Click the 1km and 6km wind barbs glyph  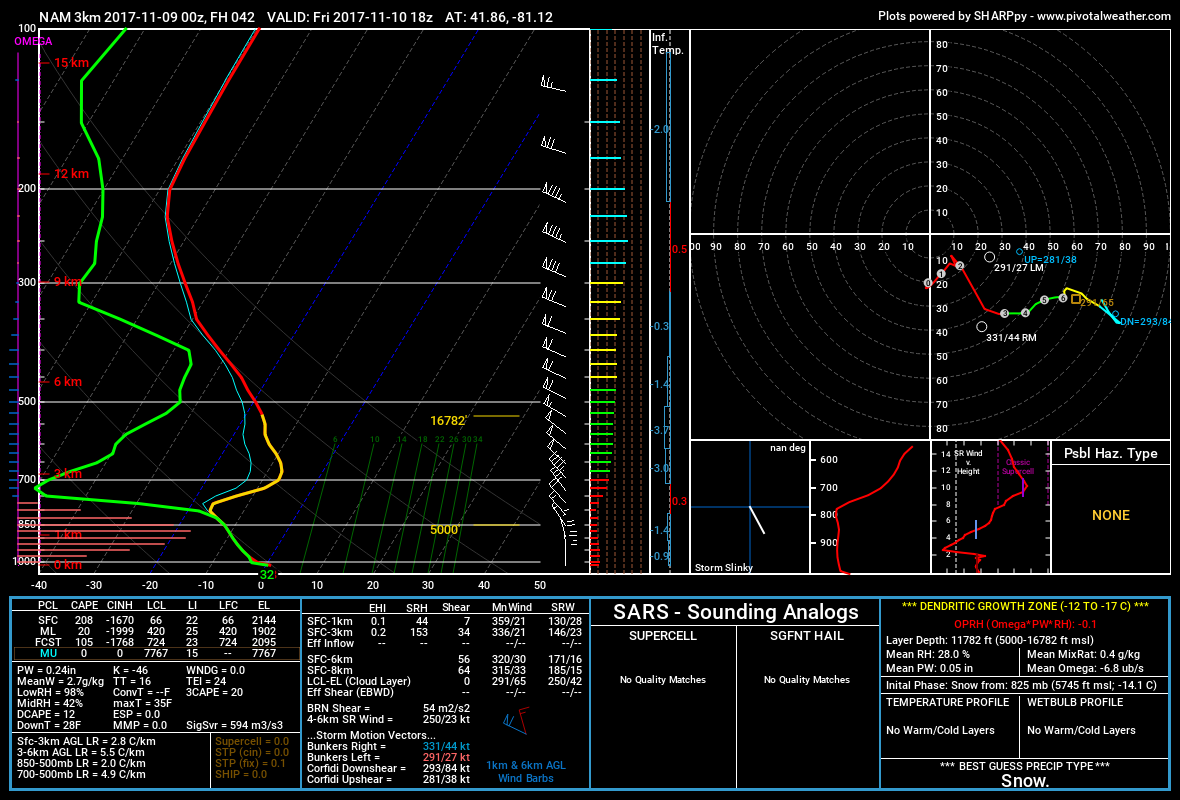[516, 720]
